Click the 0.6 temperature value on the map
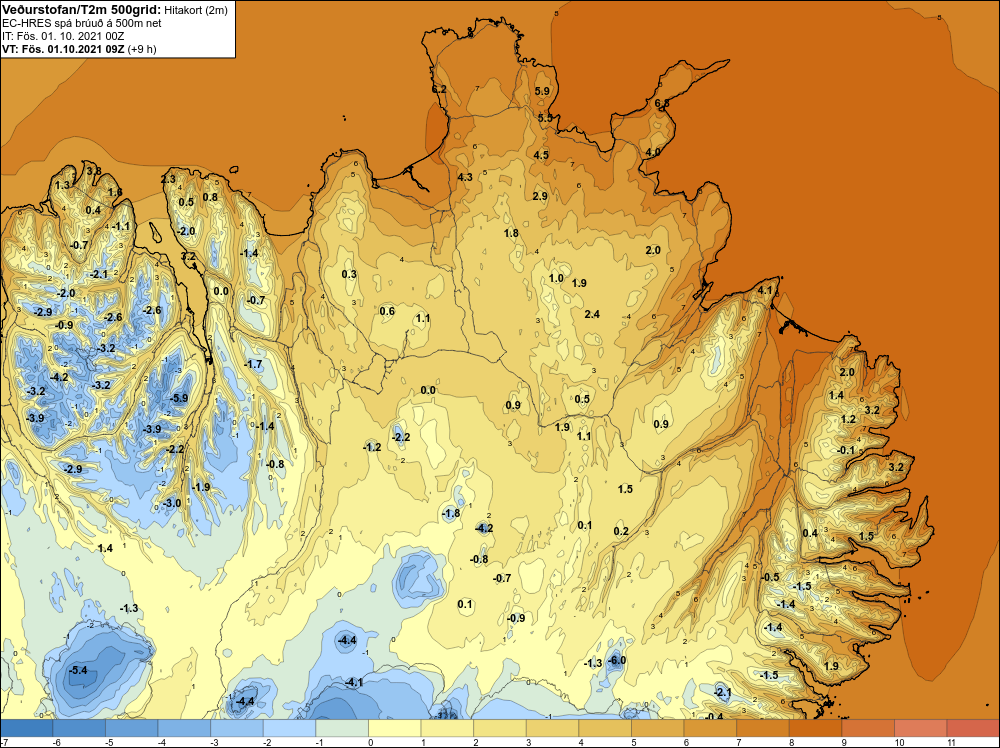The height and width of the screenshot is (748, 1000). (x=387, y=311)
